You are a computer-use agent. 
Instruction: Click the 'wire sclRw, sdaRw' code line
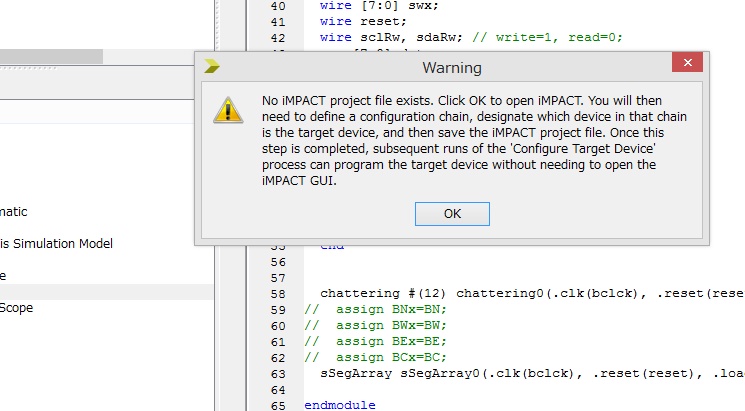pos(470,37)
